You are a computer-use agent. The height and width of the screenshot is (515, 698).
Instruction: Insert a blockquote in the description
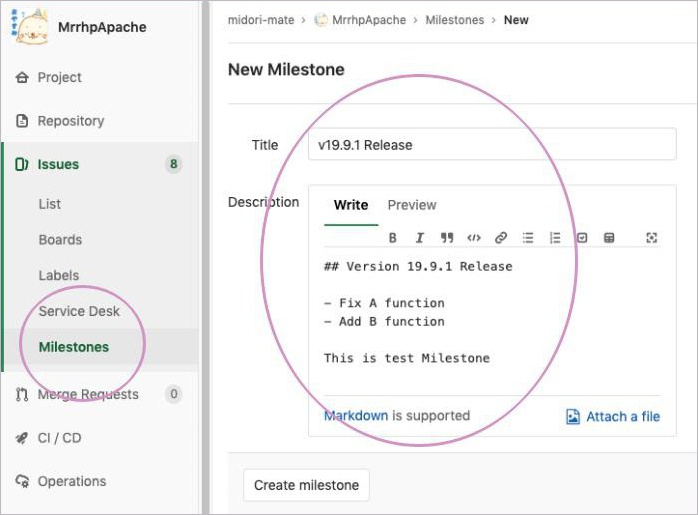click(447, 238)
